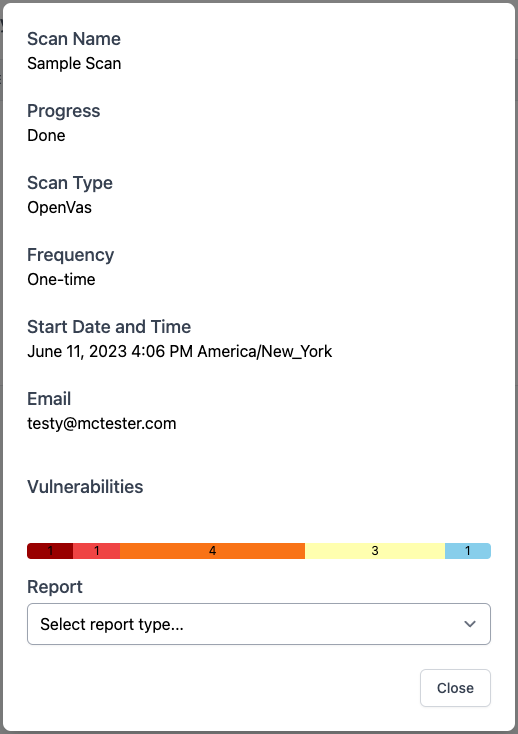Click the testy@mctester.com email address

tap(102, 423)
